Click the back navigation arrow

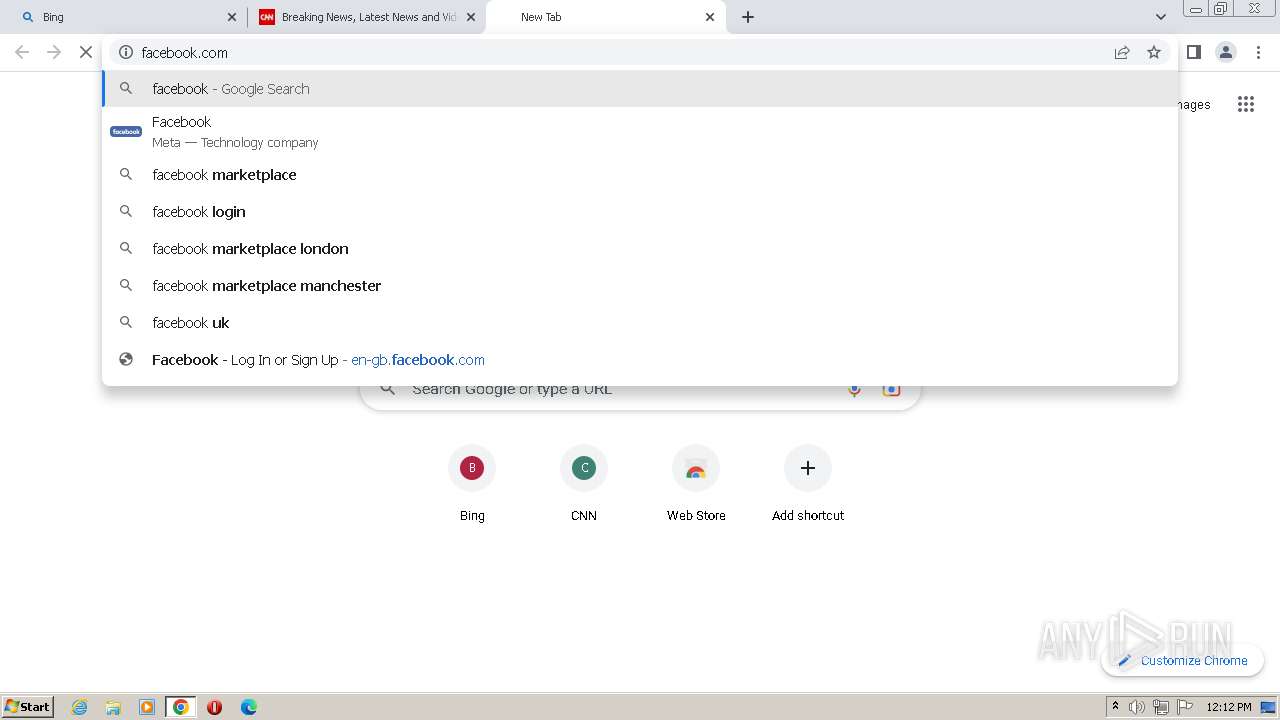click(x=22, y=52)
